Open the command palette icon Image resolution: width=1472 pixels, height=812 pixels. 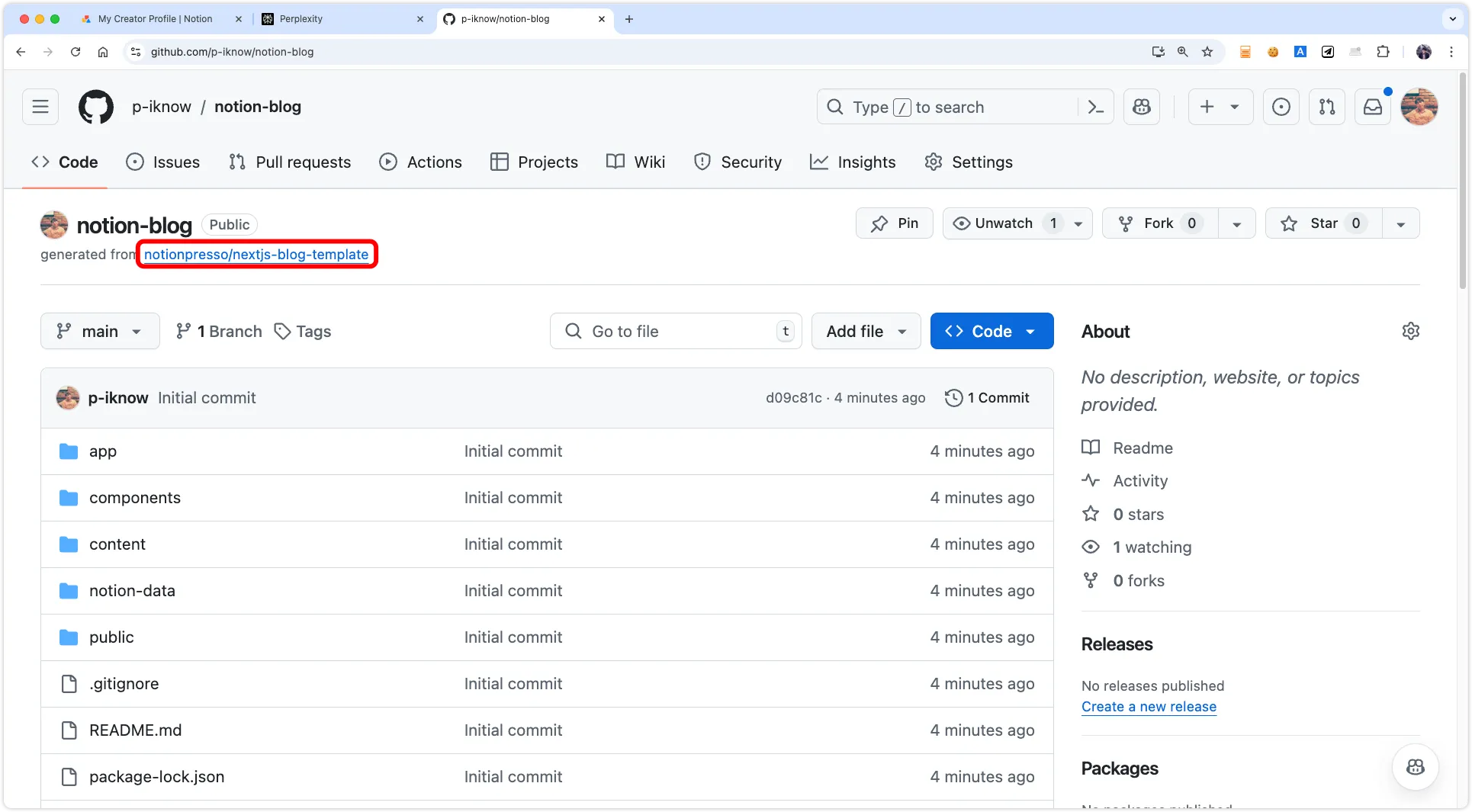(x=1095, y=107)
